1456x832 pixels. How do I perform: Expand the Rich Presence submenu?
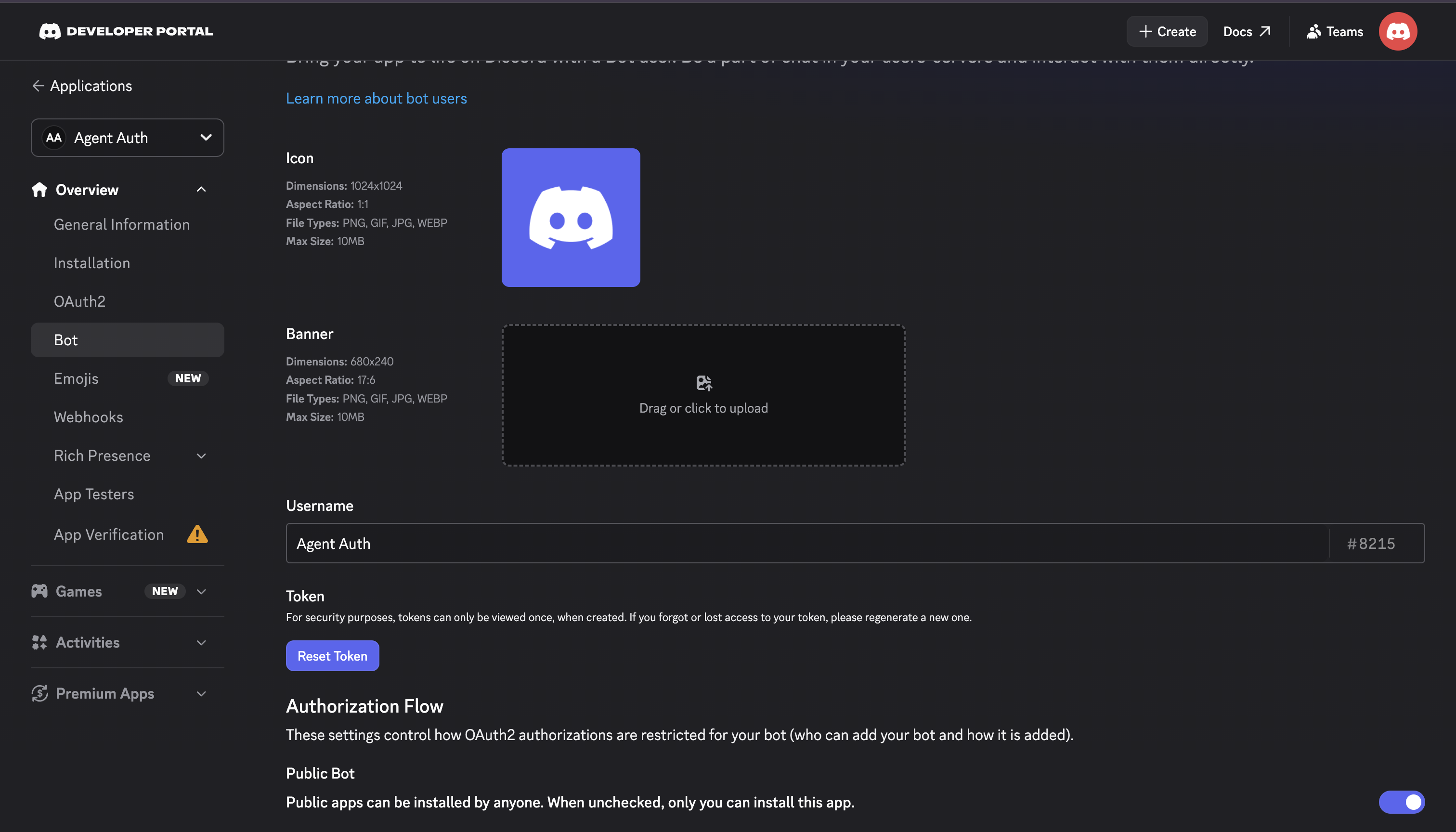[x=201, y=456]
